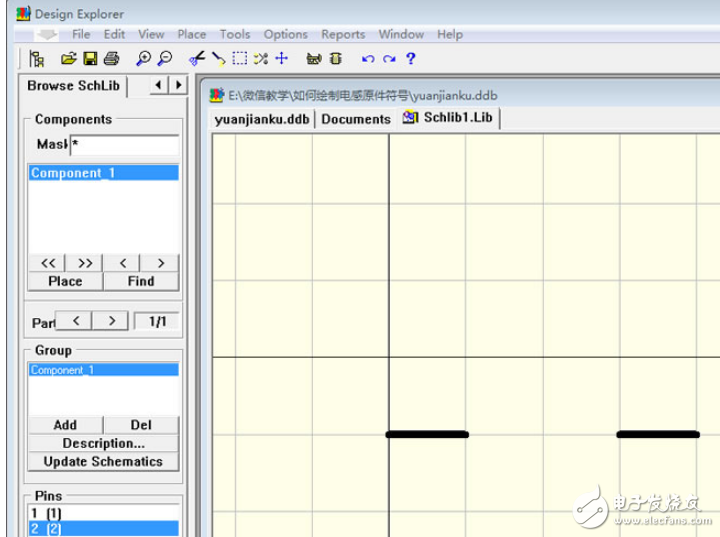
Task: Select Component_1 in the Components list
Action: coord(73,173)
